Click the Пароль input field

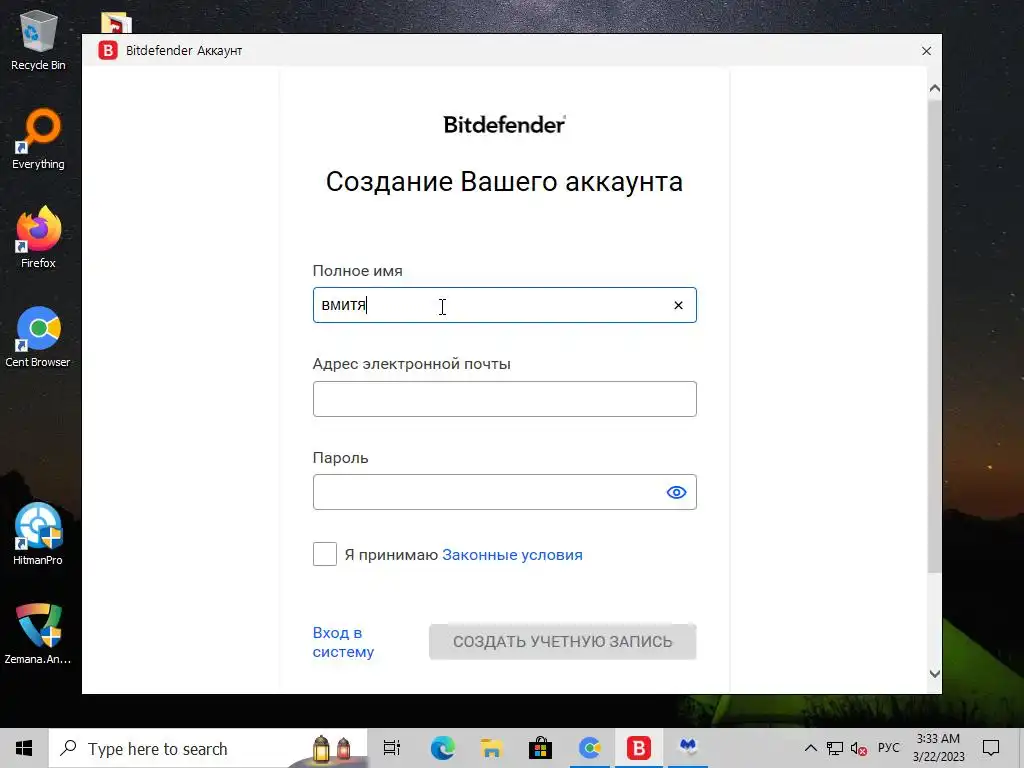[x=504, y=492]
